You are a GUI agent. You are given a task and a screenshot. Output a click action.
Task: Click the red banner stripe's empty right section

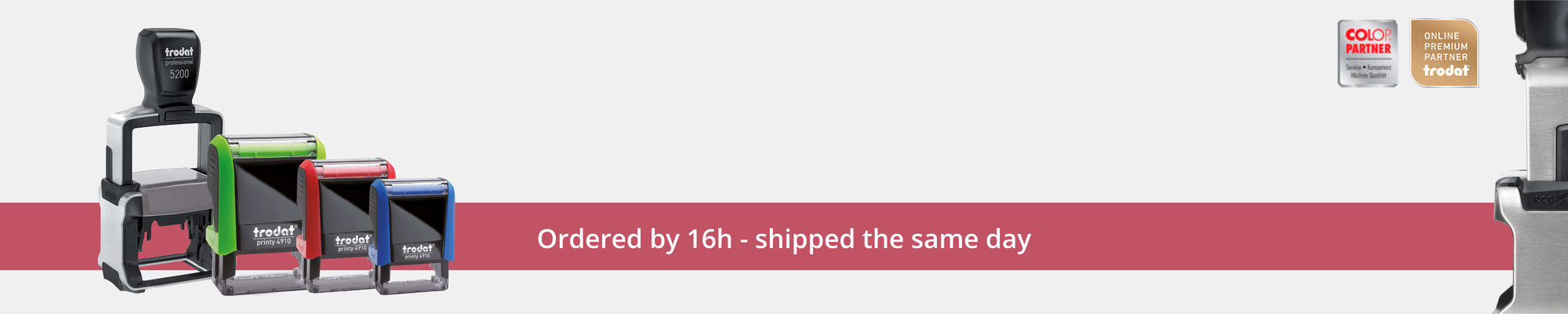[x=1262, y=237]
